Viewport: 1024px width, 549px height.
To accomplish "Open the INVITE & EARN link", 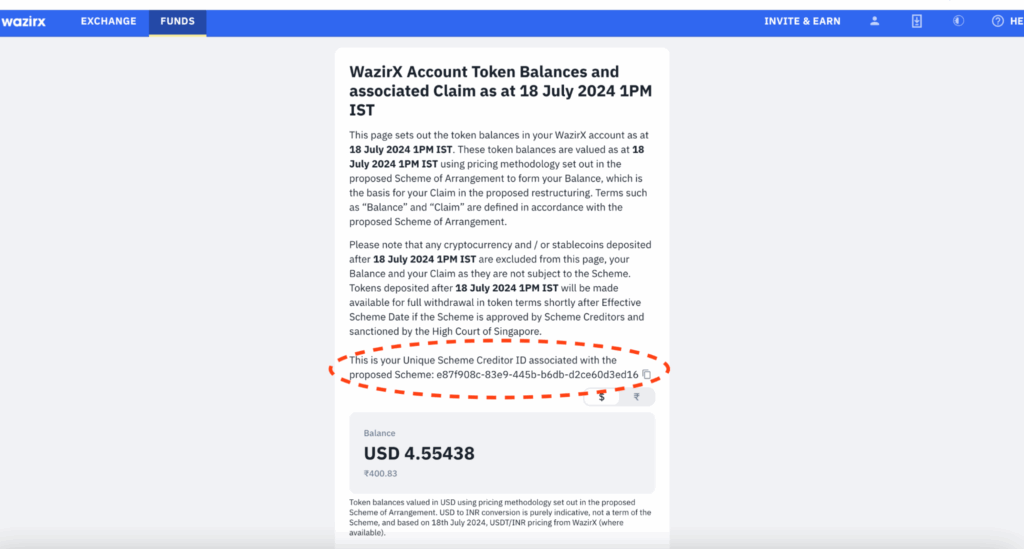I will [802, 22].
